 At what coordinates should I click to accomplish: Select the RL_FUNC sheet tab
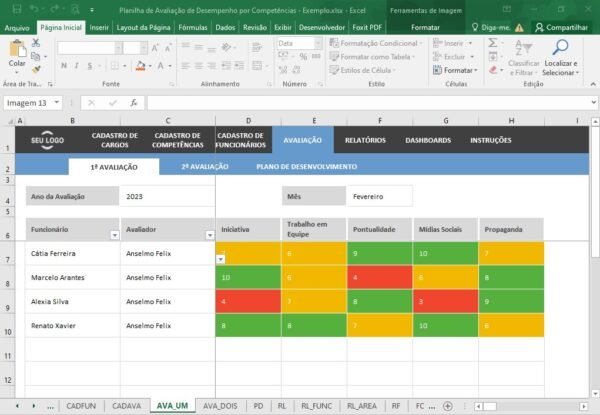click(x=316, y=406)
